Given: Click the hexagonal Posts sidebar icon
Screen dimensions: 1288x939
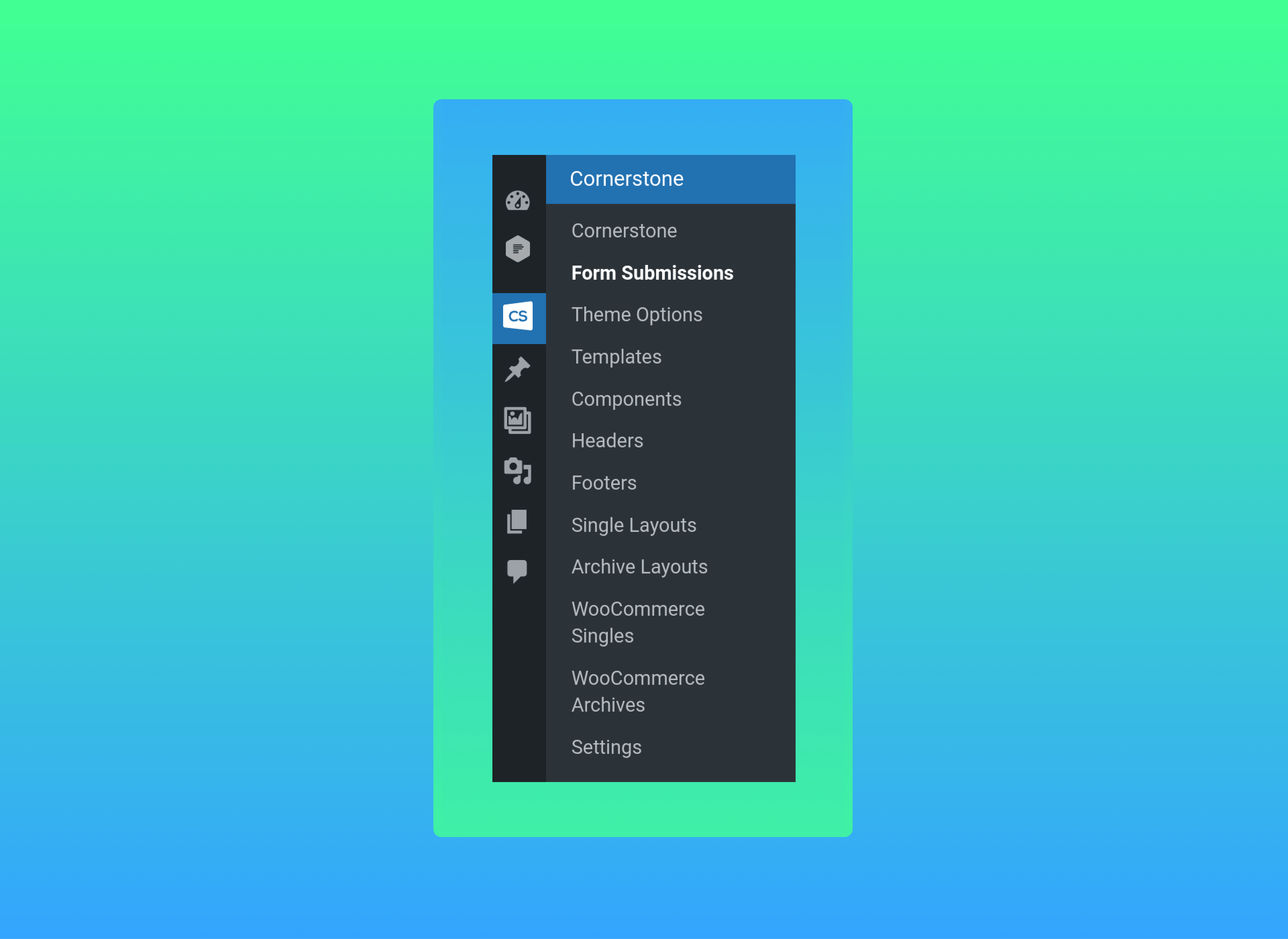Looking at the screenshot, I should 518,248.
